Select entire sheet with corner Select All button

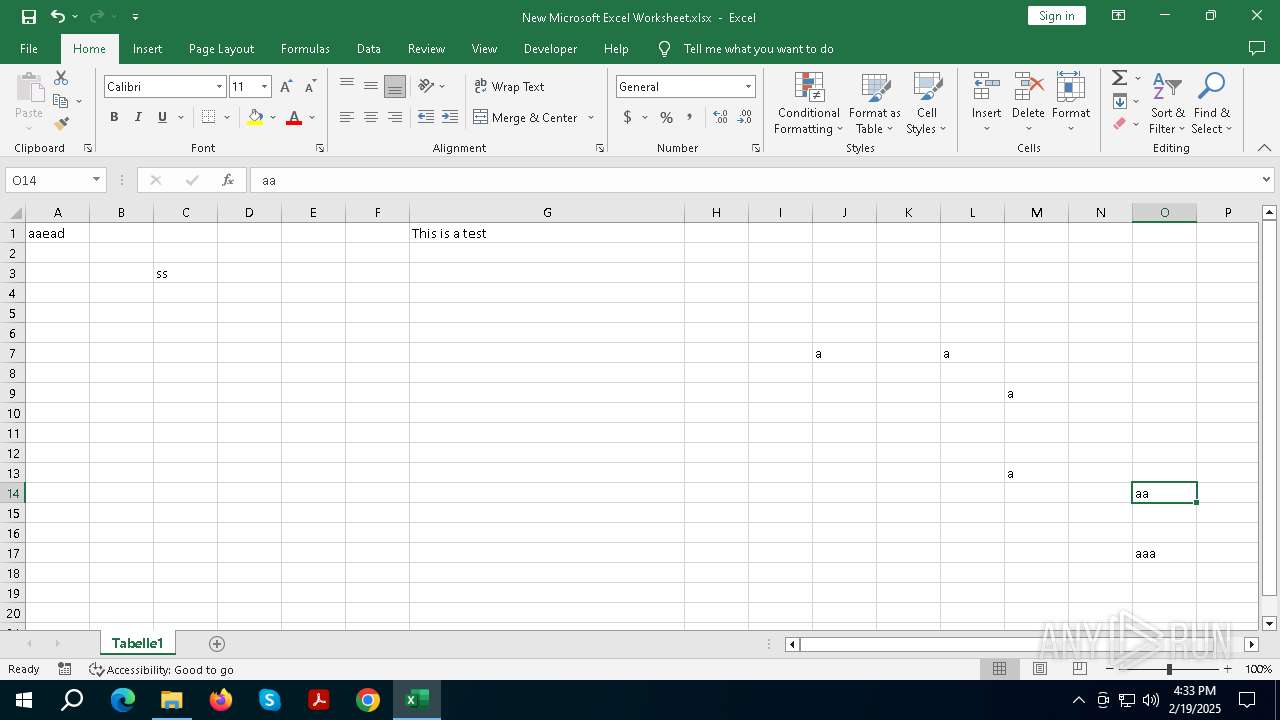click(15, 212)
